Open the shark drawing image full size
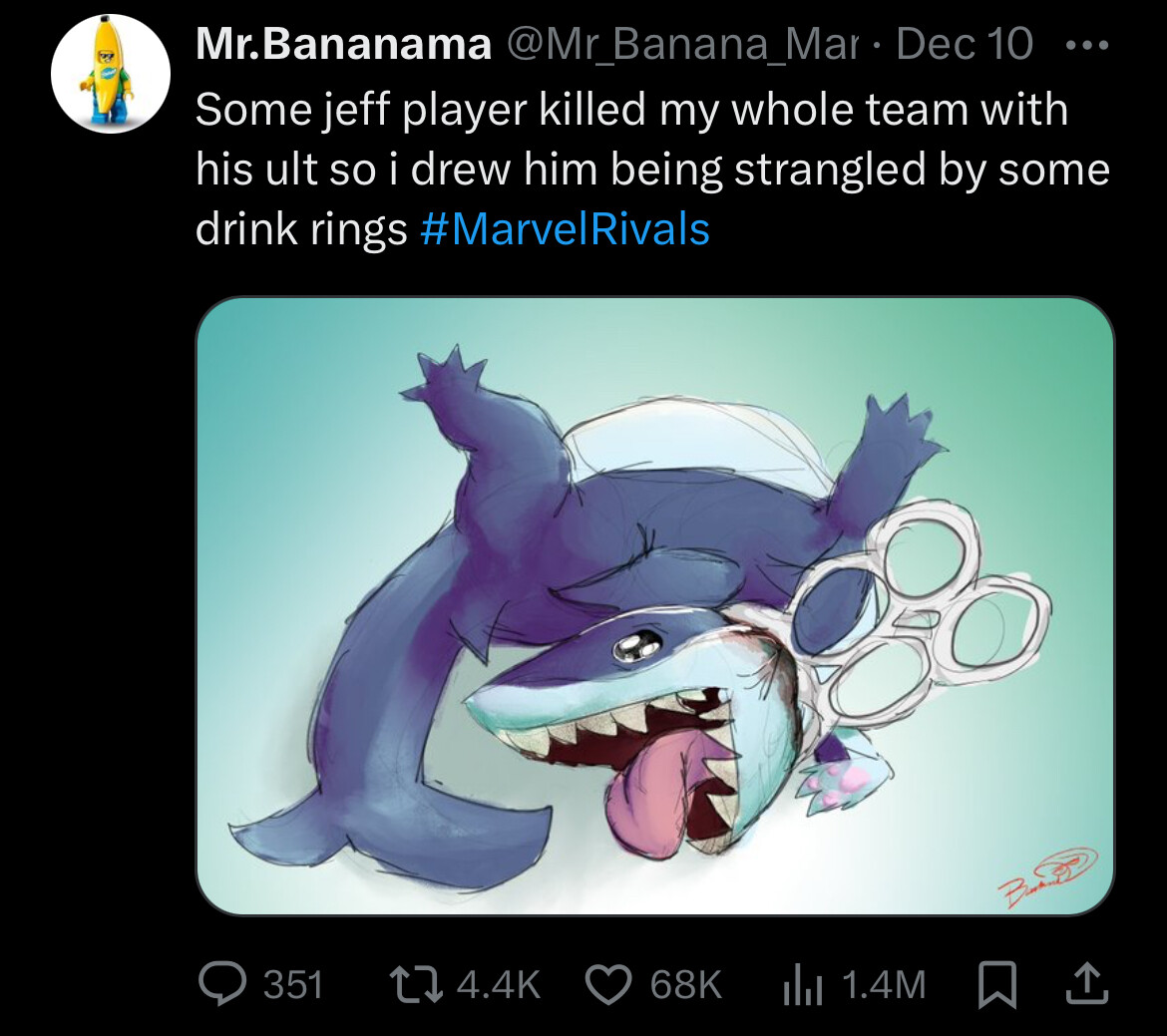This screenshot has height=1036, width=1167. [655, 606]
